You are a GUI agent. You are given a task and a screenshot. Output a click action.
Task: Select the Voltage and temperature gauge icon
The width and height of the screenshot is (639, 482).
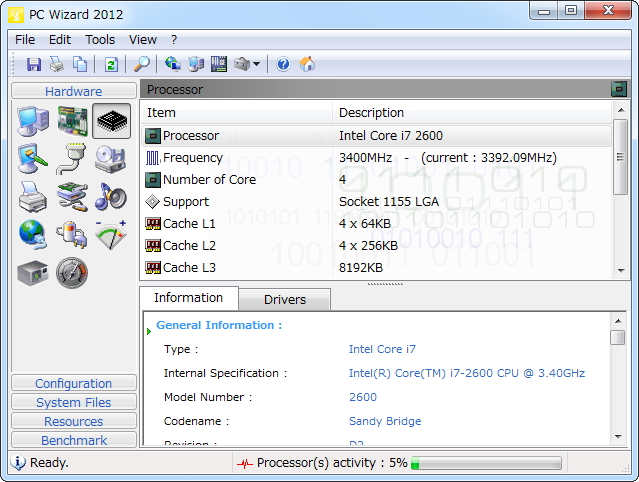click(110, 234)
